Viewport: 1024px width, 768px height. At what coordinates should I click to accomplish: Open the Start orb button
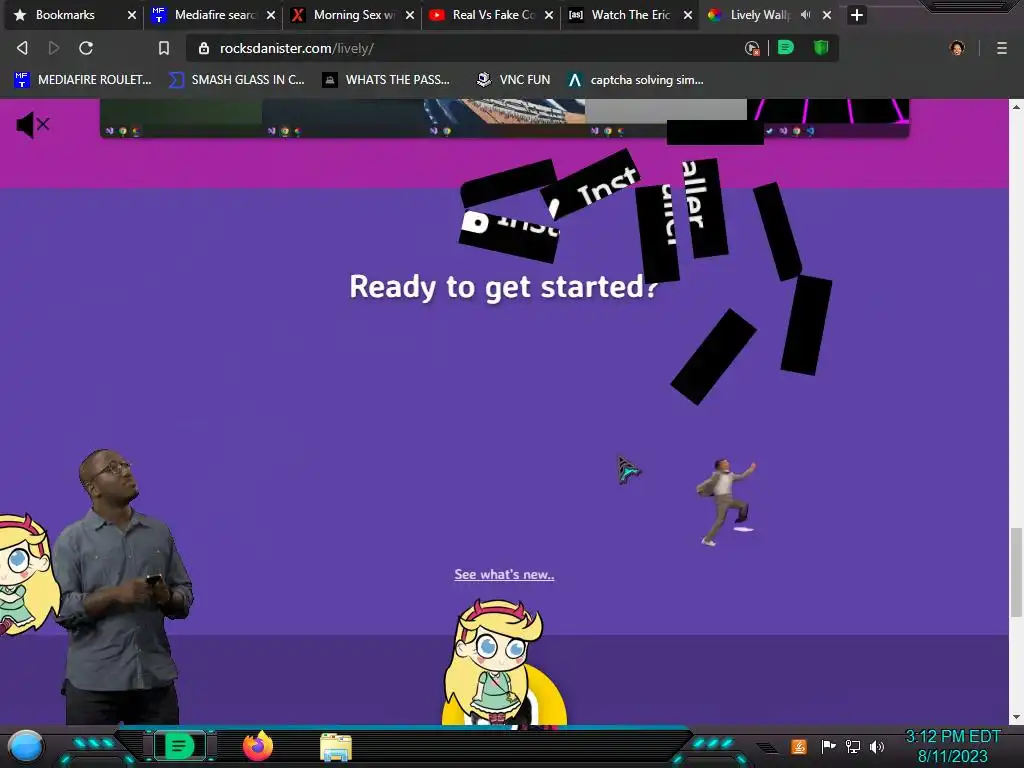tap(26, 746)
